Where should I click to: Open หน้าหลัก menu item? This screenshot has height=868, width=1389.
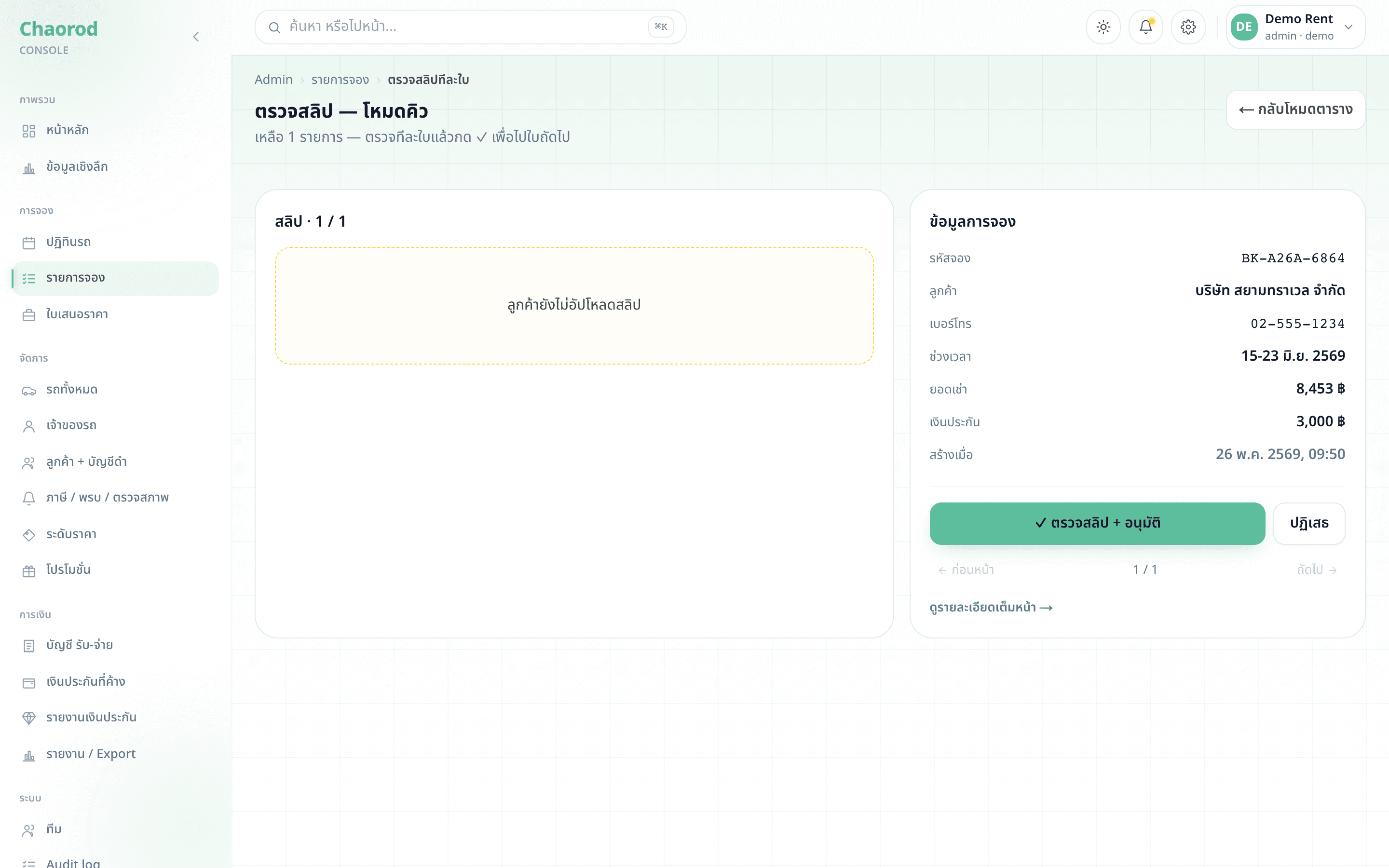click(x=115, y=131)
